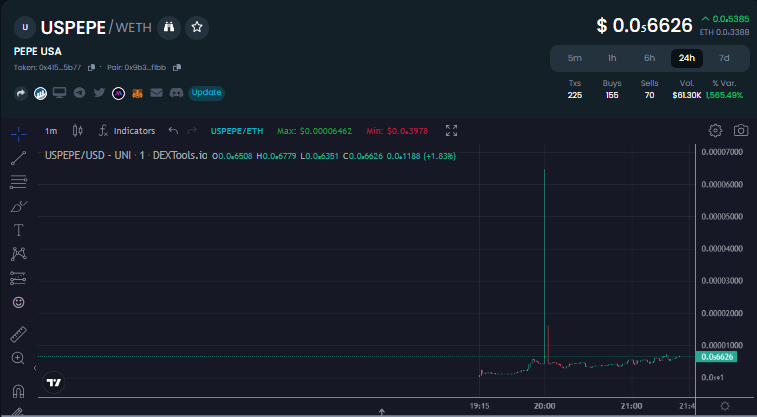Select the 1h time range tab

(x=612, y=58)
